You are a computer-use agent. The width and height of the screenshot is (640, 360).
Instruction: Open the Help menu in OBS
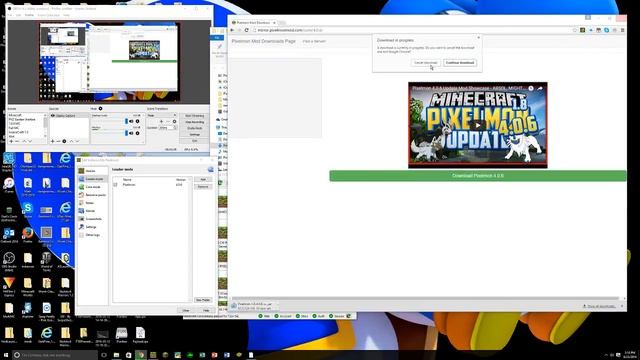coord(67,15)
